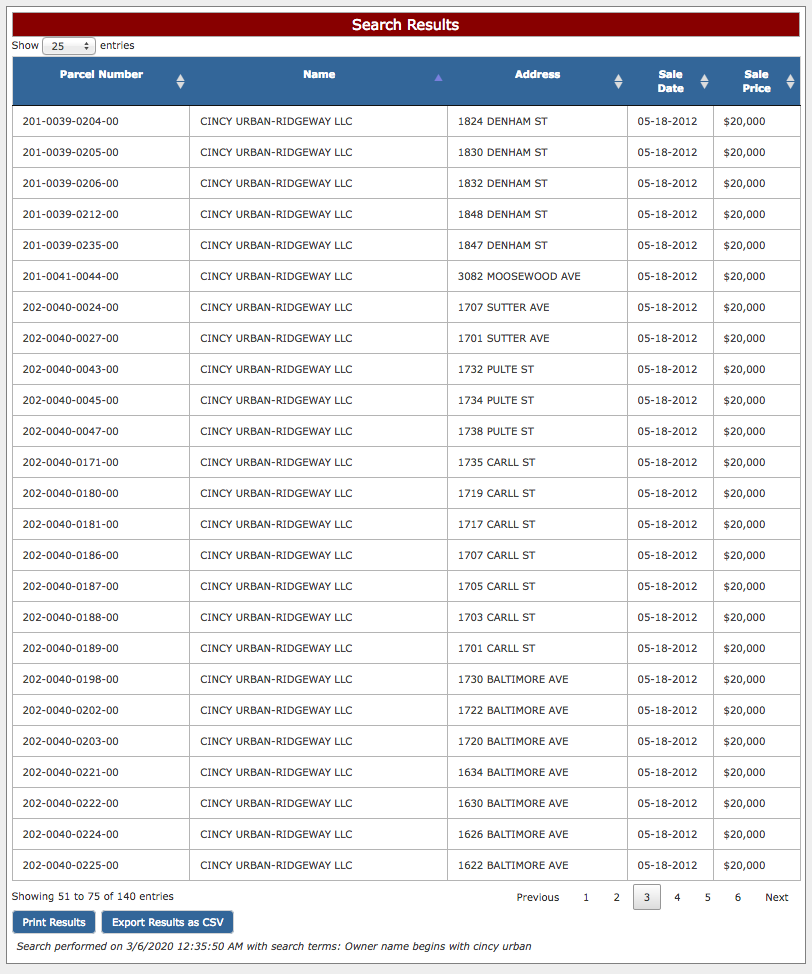Click address 1634 BALTIMORE AVE
This screenshot has height=974, width=812.
click(x=513, y=772)
